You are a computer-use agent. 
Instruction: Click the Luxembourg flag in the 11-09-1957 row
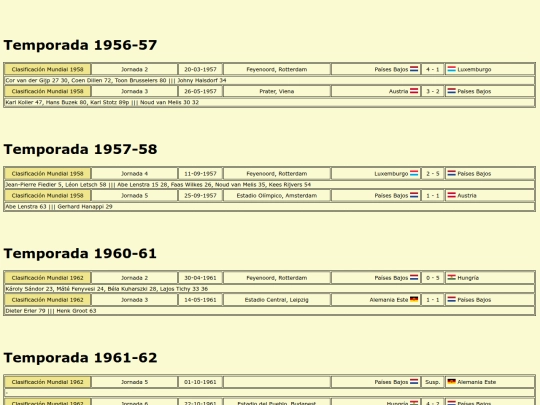click(414, 174)
